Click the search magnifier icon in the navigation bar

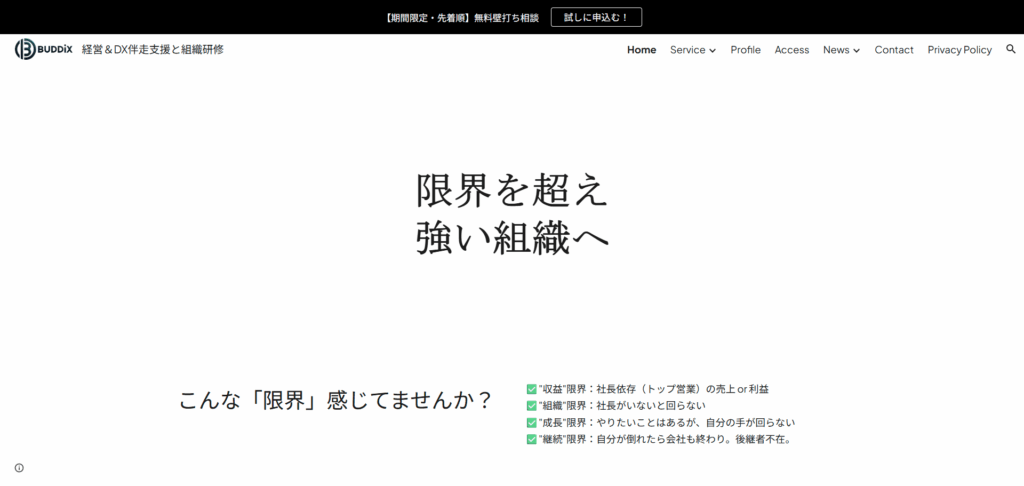coord(1010,49)
